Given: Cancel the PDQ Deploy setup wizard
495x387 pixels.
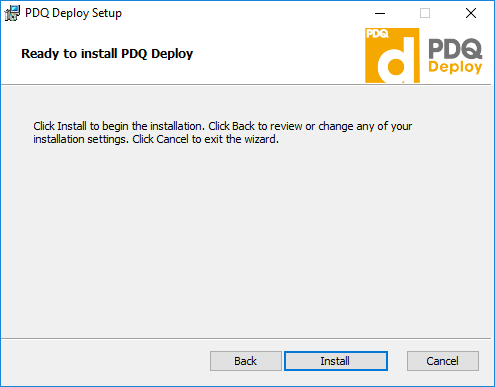Looking at the screenshot, I should click(x=443, y=361).
